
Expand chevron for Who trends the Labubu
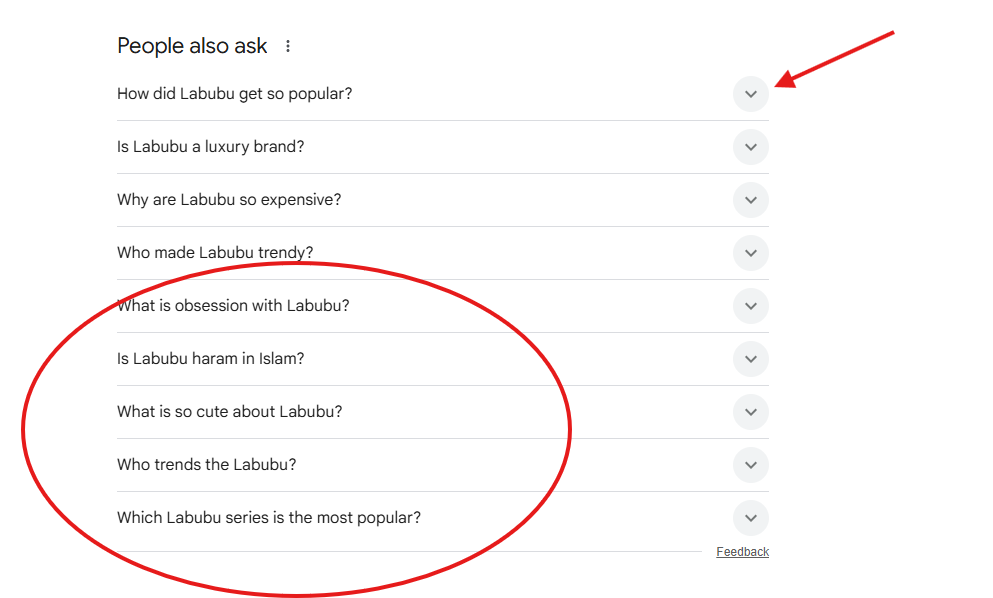point(750,465)
